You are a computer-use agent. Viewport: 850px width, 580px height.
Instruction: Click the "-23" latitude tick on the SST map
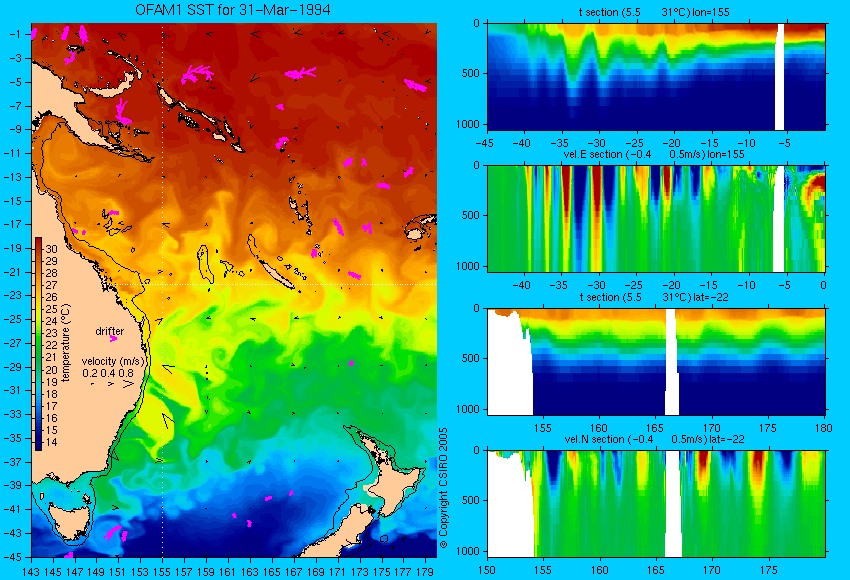point(12,295)
